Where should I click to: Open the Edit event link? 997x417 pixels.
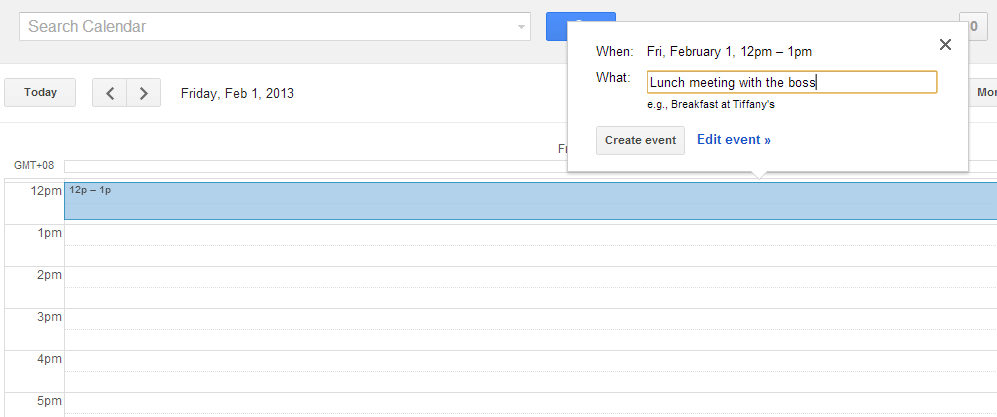pyautogui.click(x=734, y=140)
